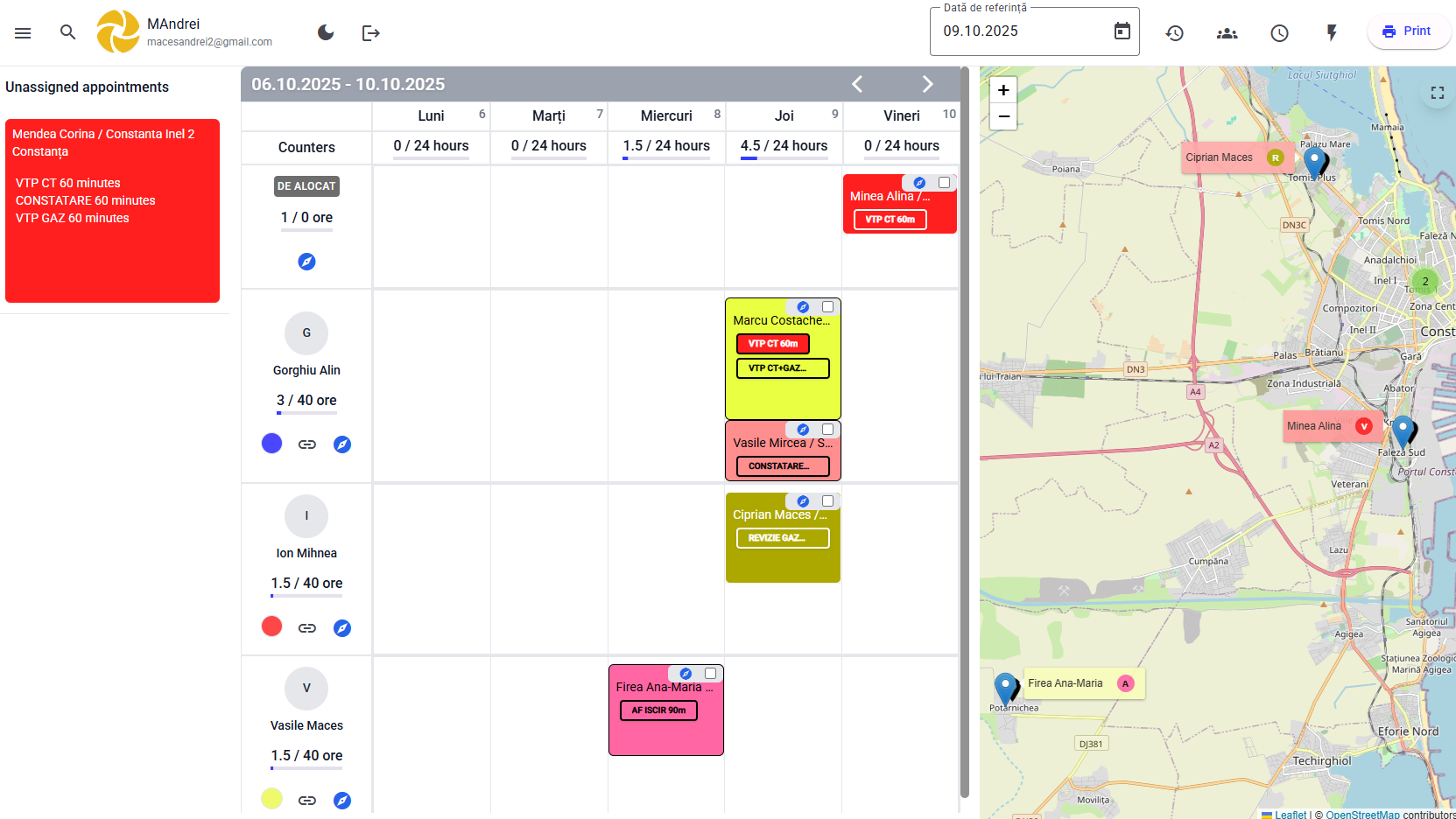Viewport: 1456px width, 819px height.
Task: Click the logout icon
Action: (371, 33)
